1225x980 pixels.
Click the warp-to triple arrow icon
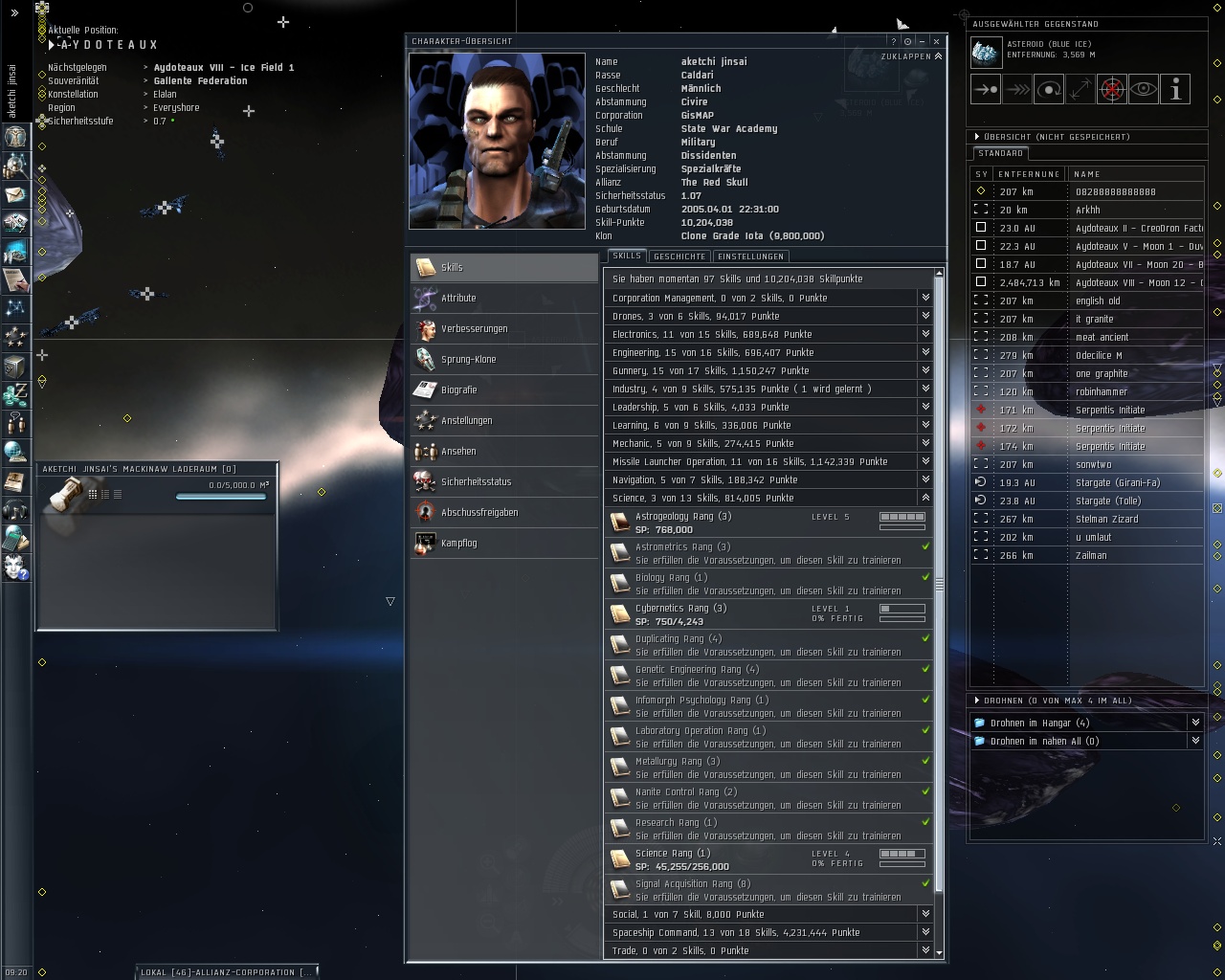pos(1017,89)
